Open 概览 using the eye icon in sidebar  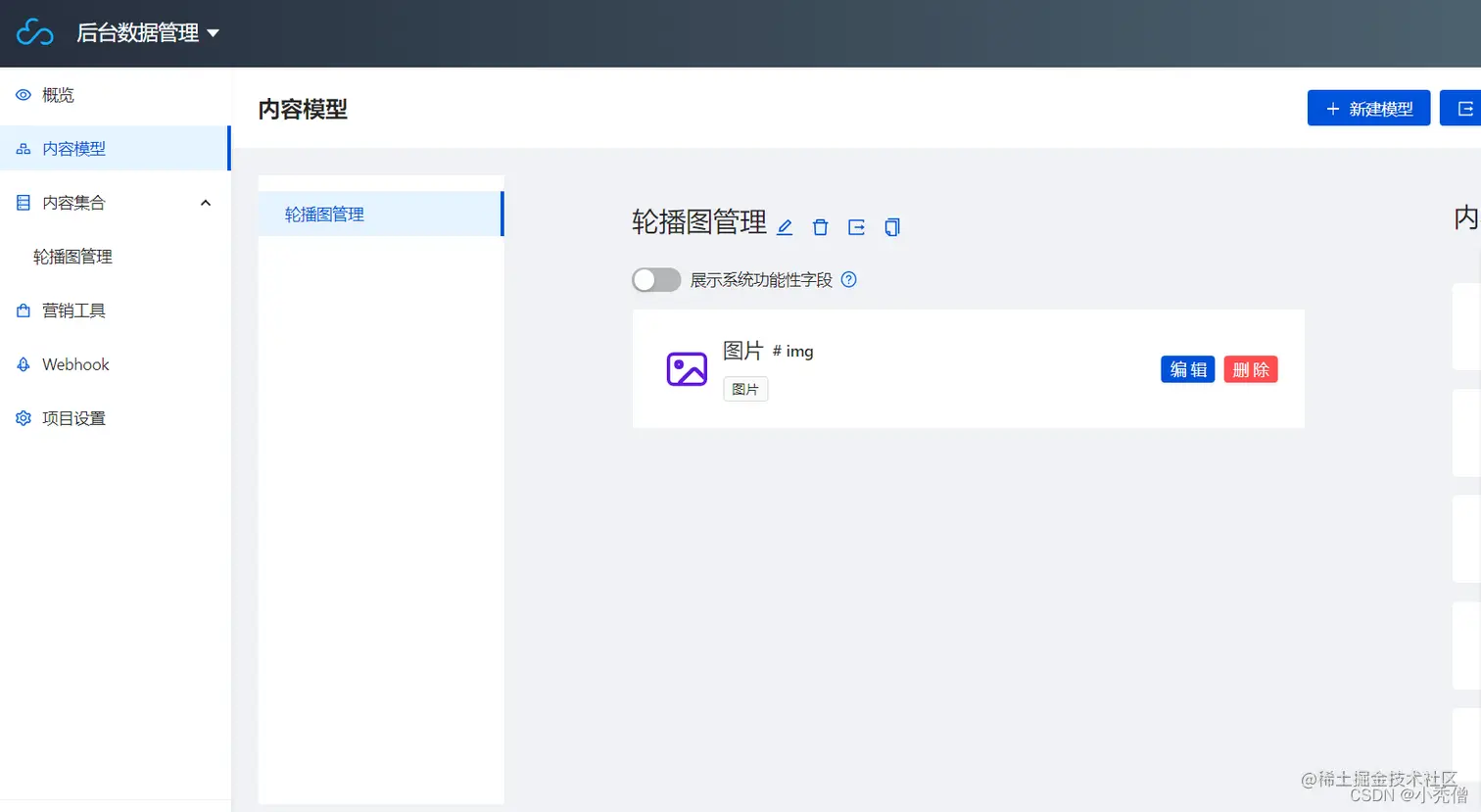coord(23,95)
